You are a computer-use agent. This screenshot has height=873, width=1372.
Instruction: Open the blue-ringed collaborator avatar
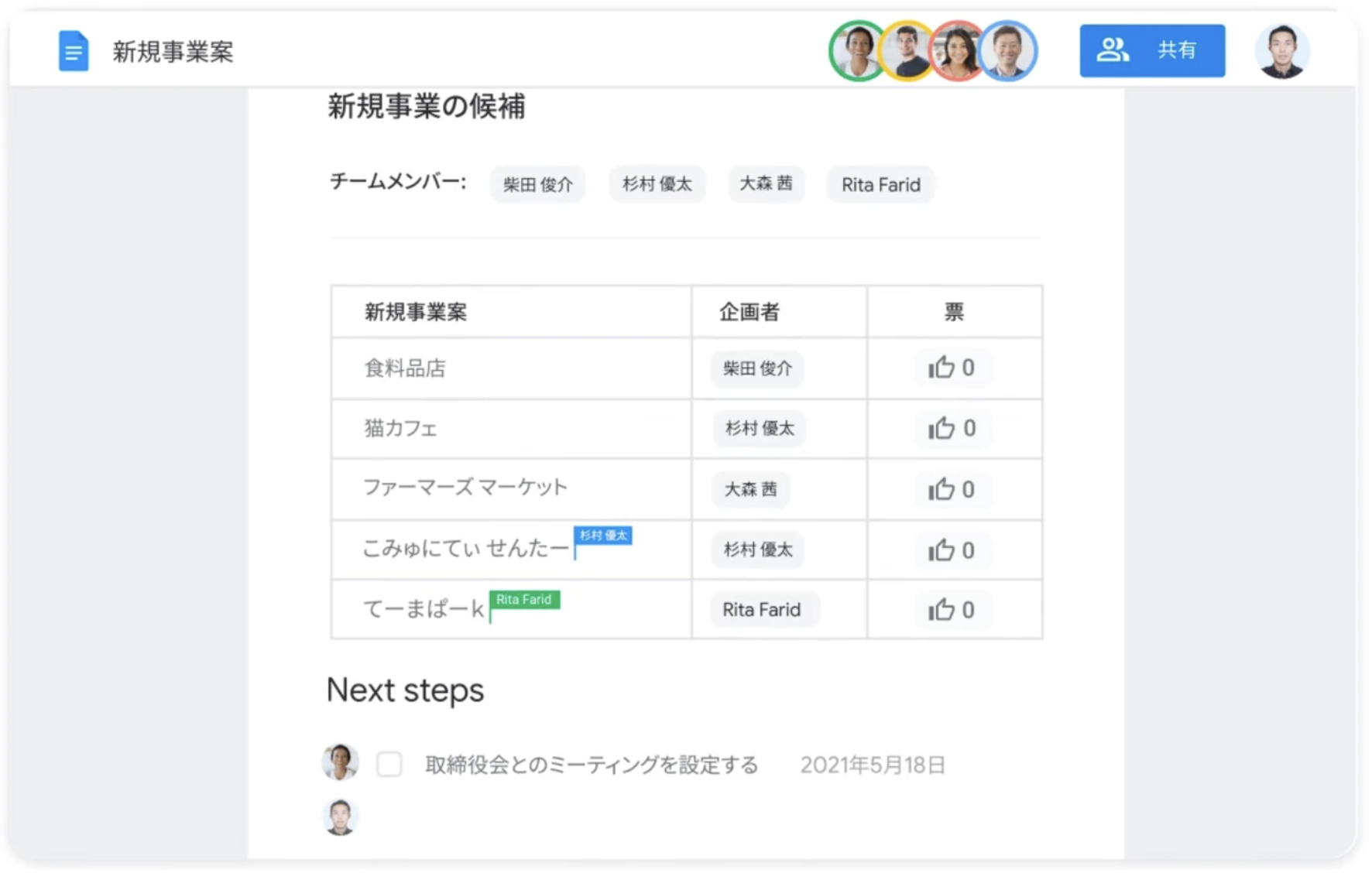(1007, 51)
